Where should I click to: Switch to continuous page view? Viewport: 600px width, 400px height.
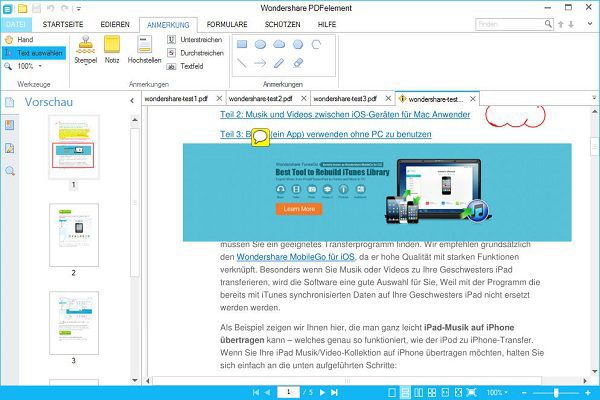405,392
